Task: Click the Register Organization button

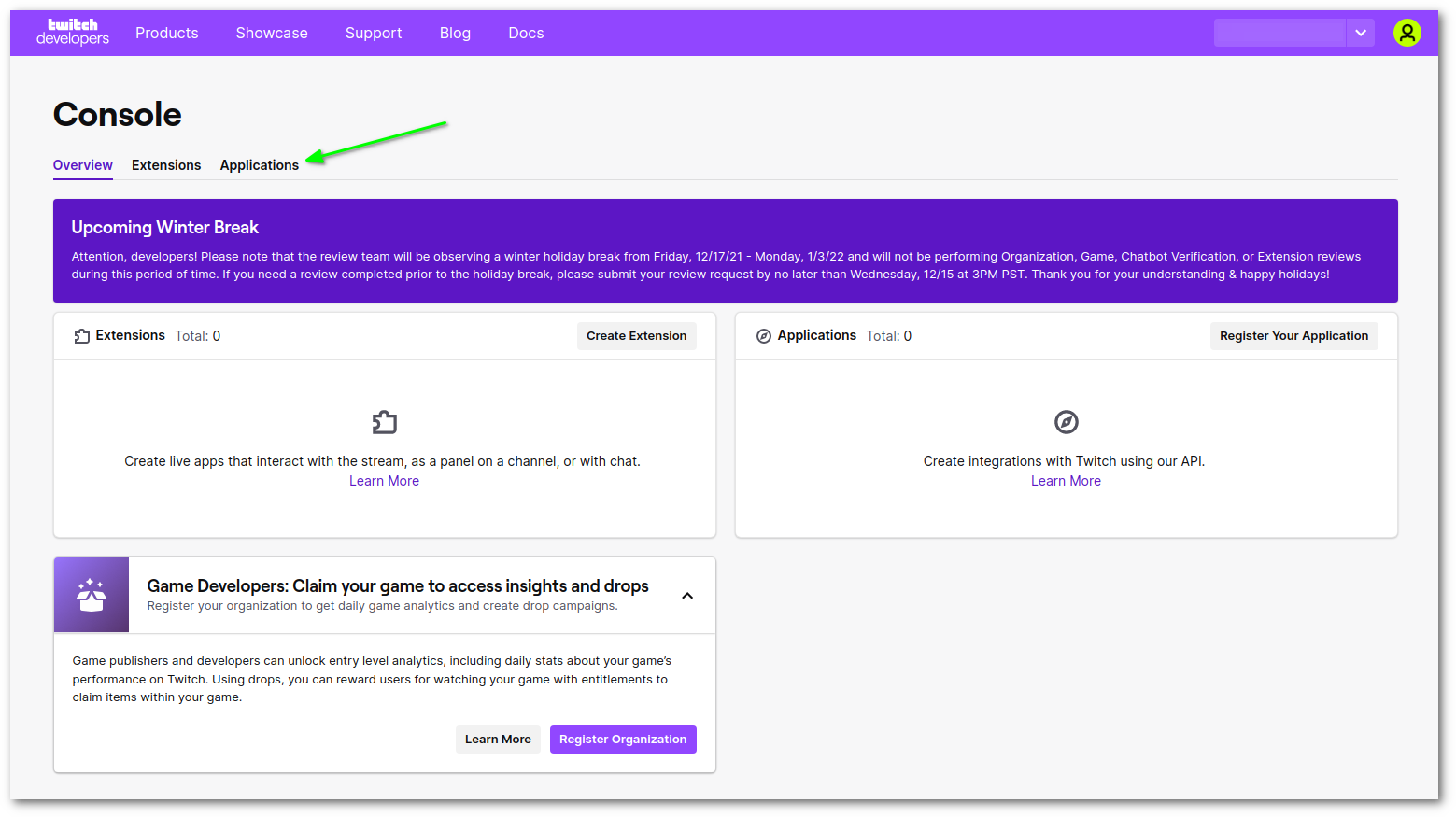Action: coord(623,740)
